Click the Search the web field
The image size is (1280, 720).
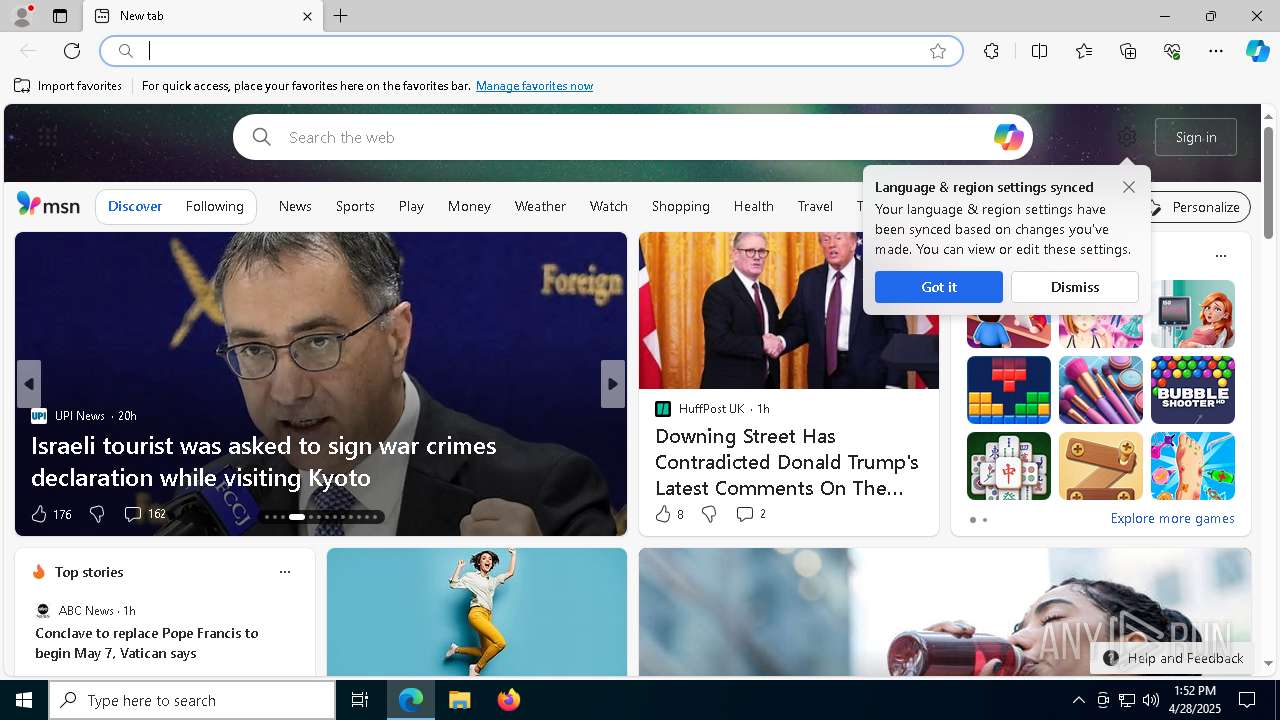(x=633, y=137)
